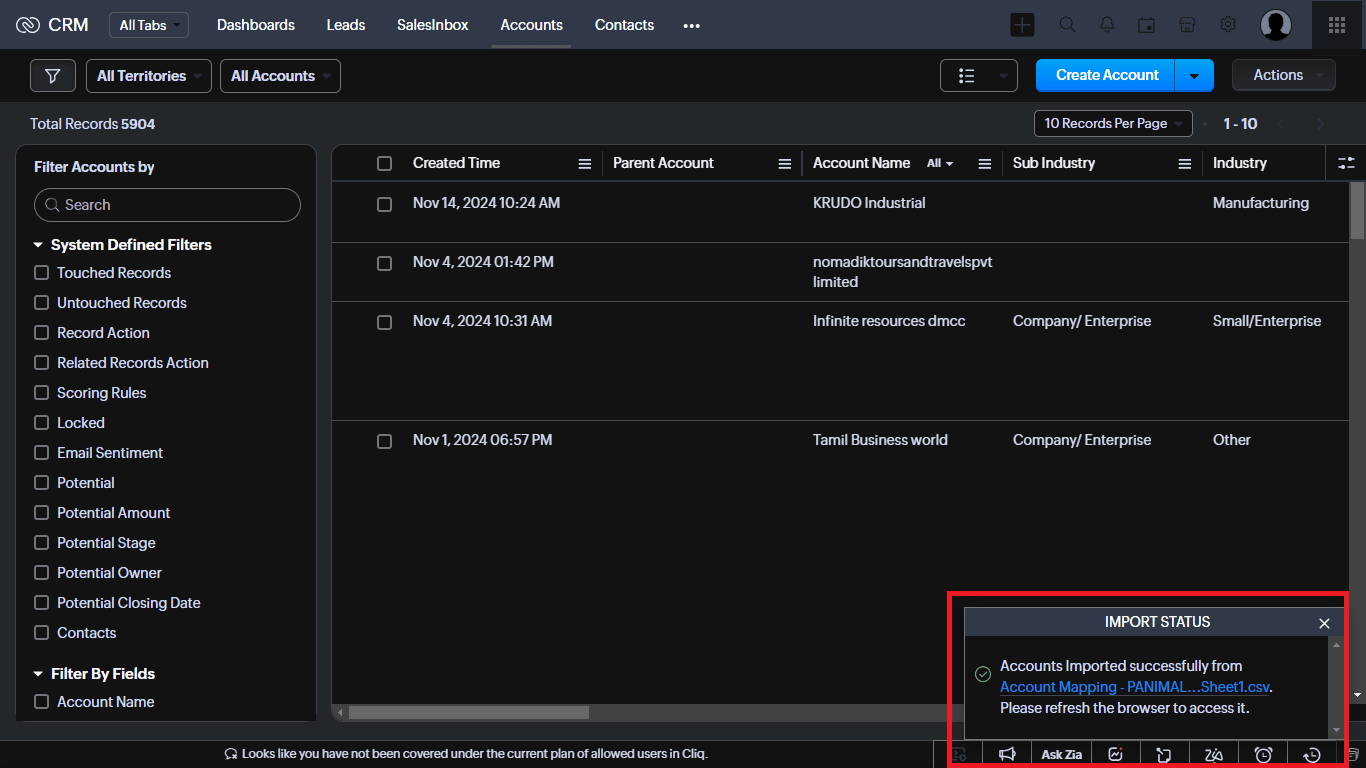Click the Zia scribble icon in bottom bar
Screen dimensions: 1366x768
point(1214,755)
